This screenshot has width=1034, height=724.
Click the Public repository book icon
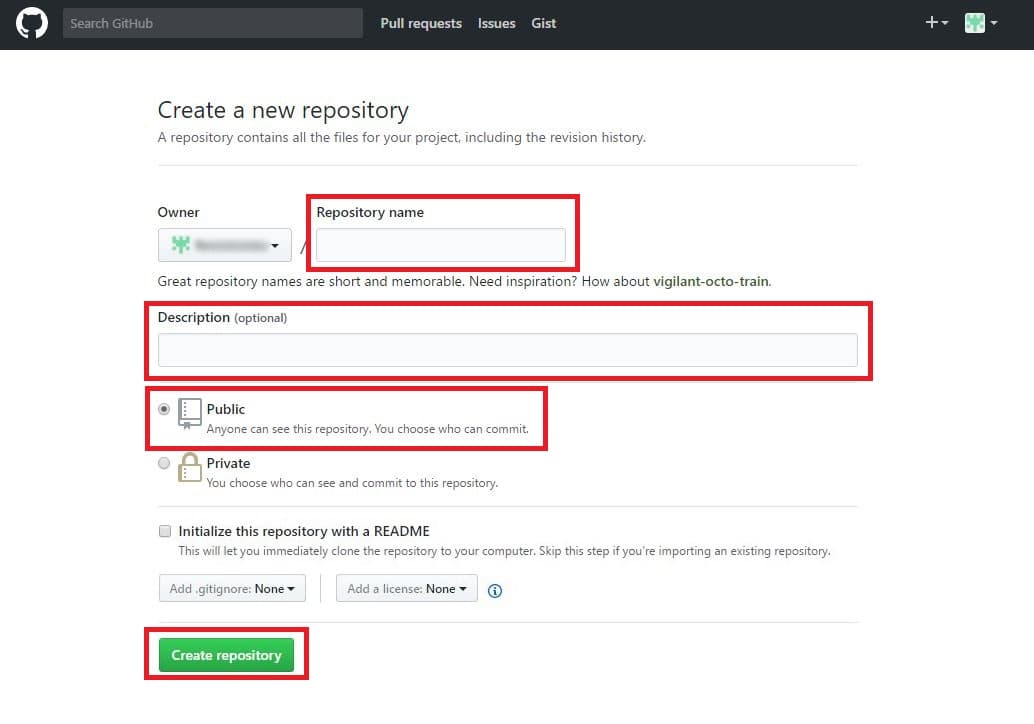click(x=190, y=413)
